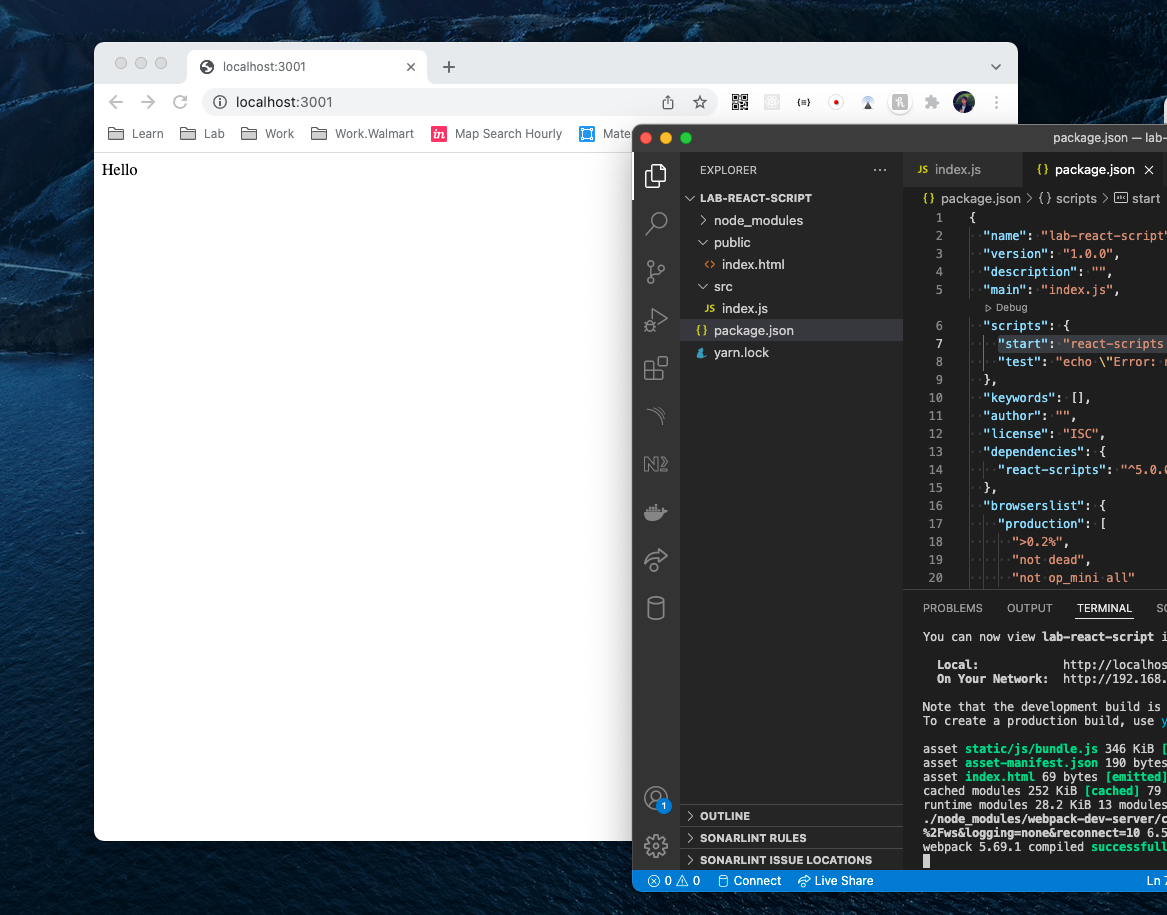Open the Extensions view

pyautogui.click(x=656, y=368)
